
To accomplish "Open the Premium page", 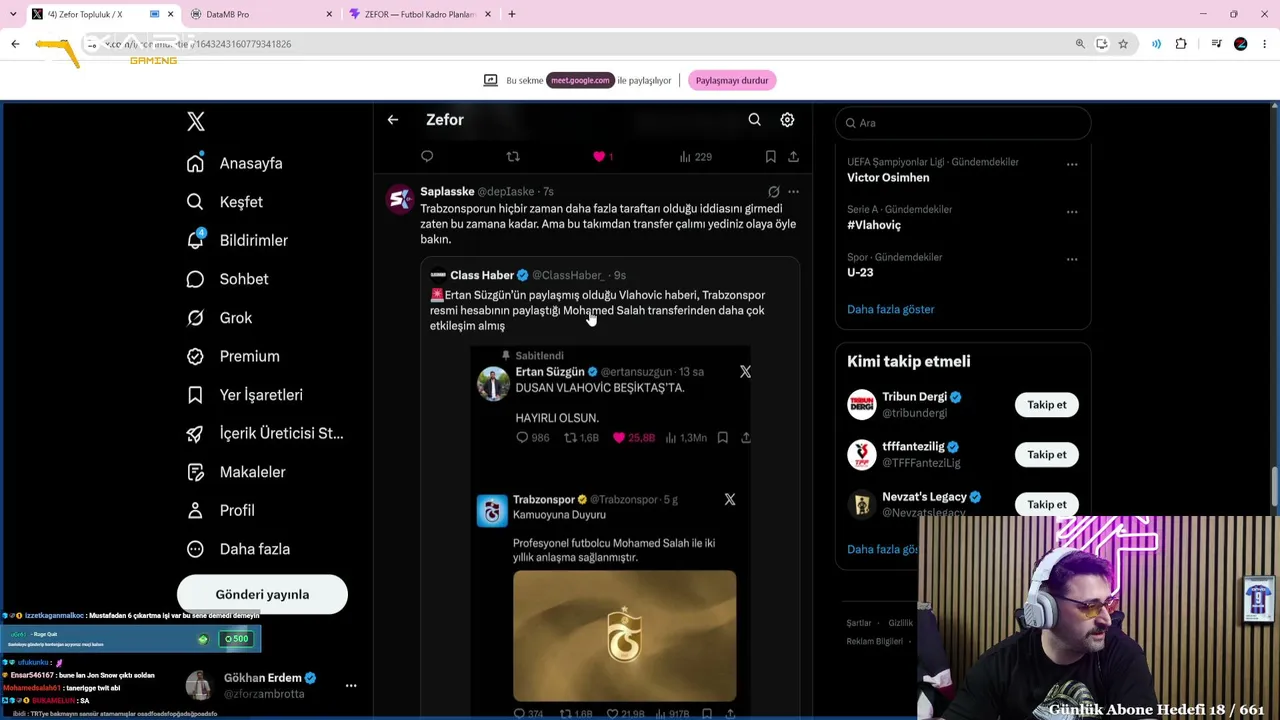I will tap(233, 356).
